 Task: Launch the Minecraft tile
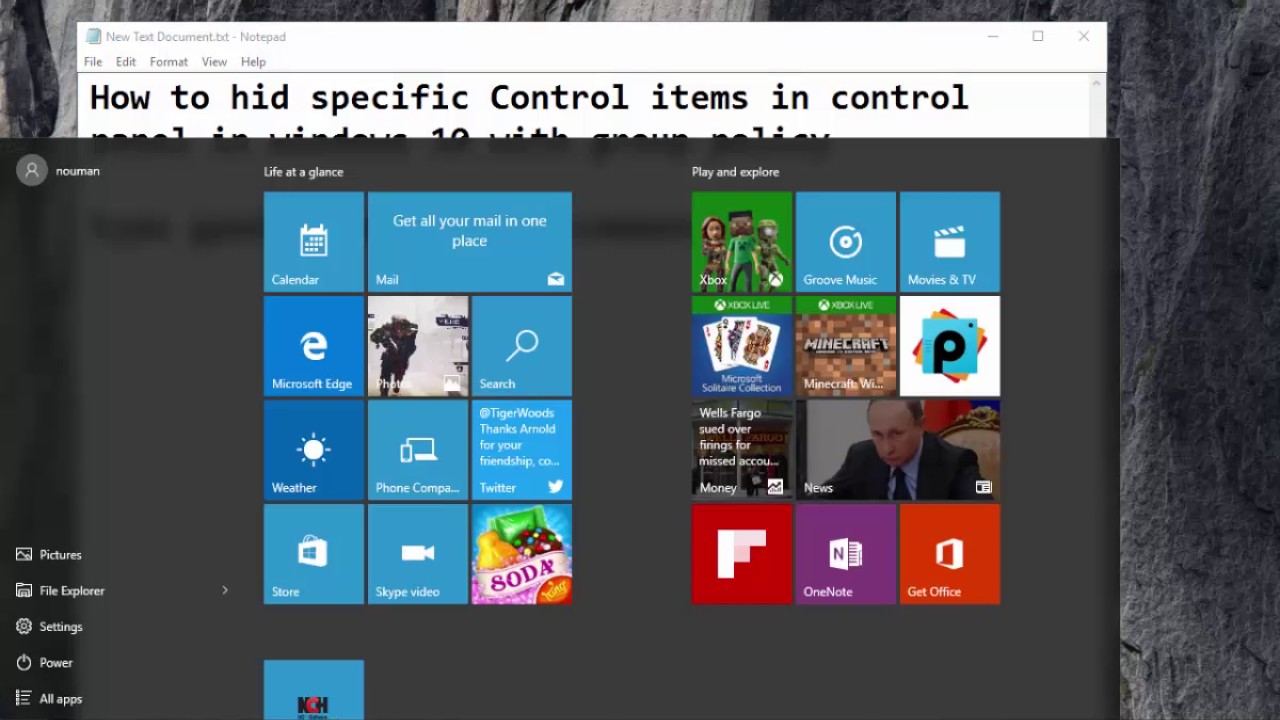pos(846,346)
